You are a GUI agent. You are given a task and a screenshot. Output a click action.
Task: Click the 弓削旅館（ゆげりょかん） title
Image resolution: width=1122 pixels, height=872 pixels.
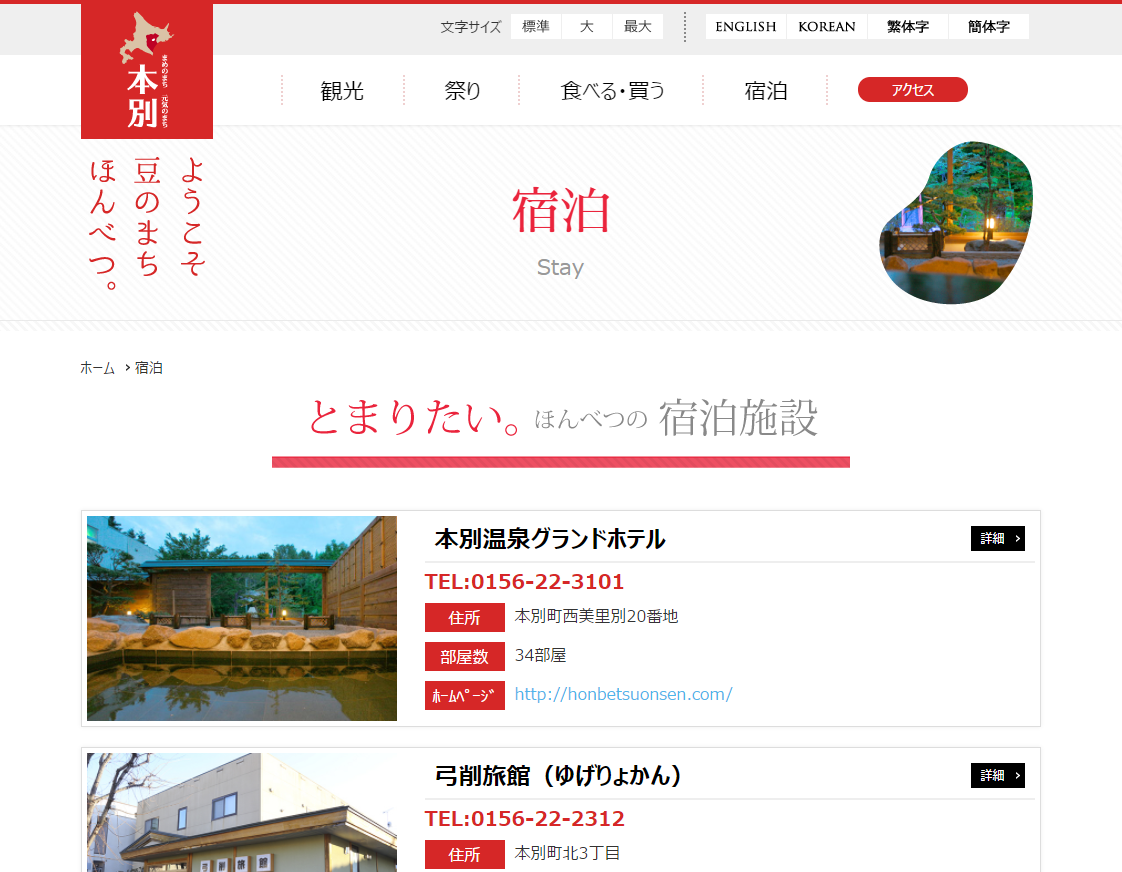coord(558,775)
